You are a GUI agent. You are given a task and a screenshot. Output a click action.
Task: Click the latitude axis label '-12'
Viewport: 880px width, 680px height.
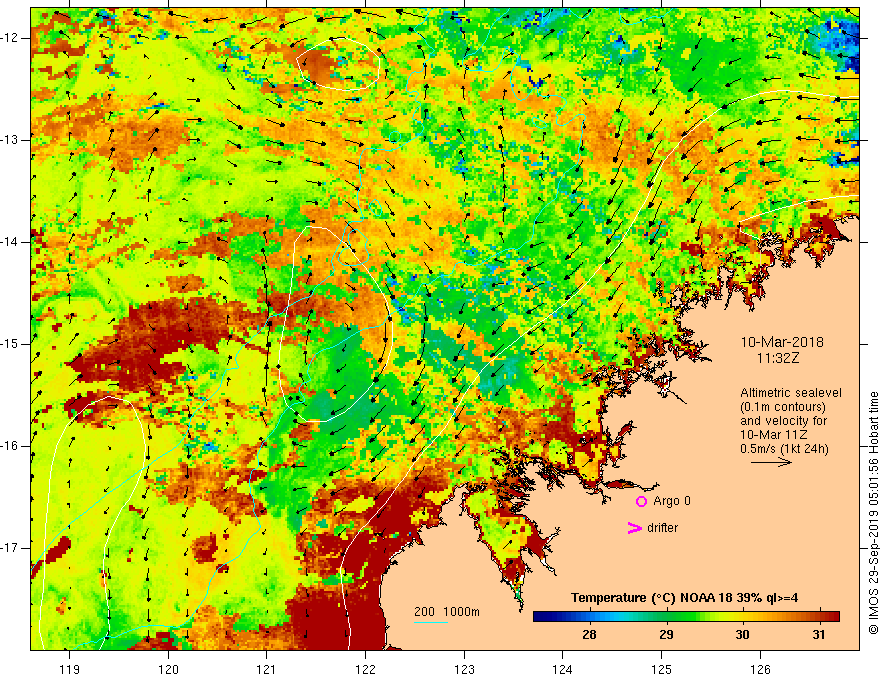coord(10,38)
